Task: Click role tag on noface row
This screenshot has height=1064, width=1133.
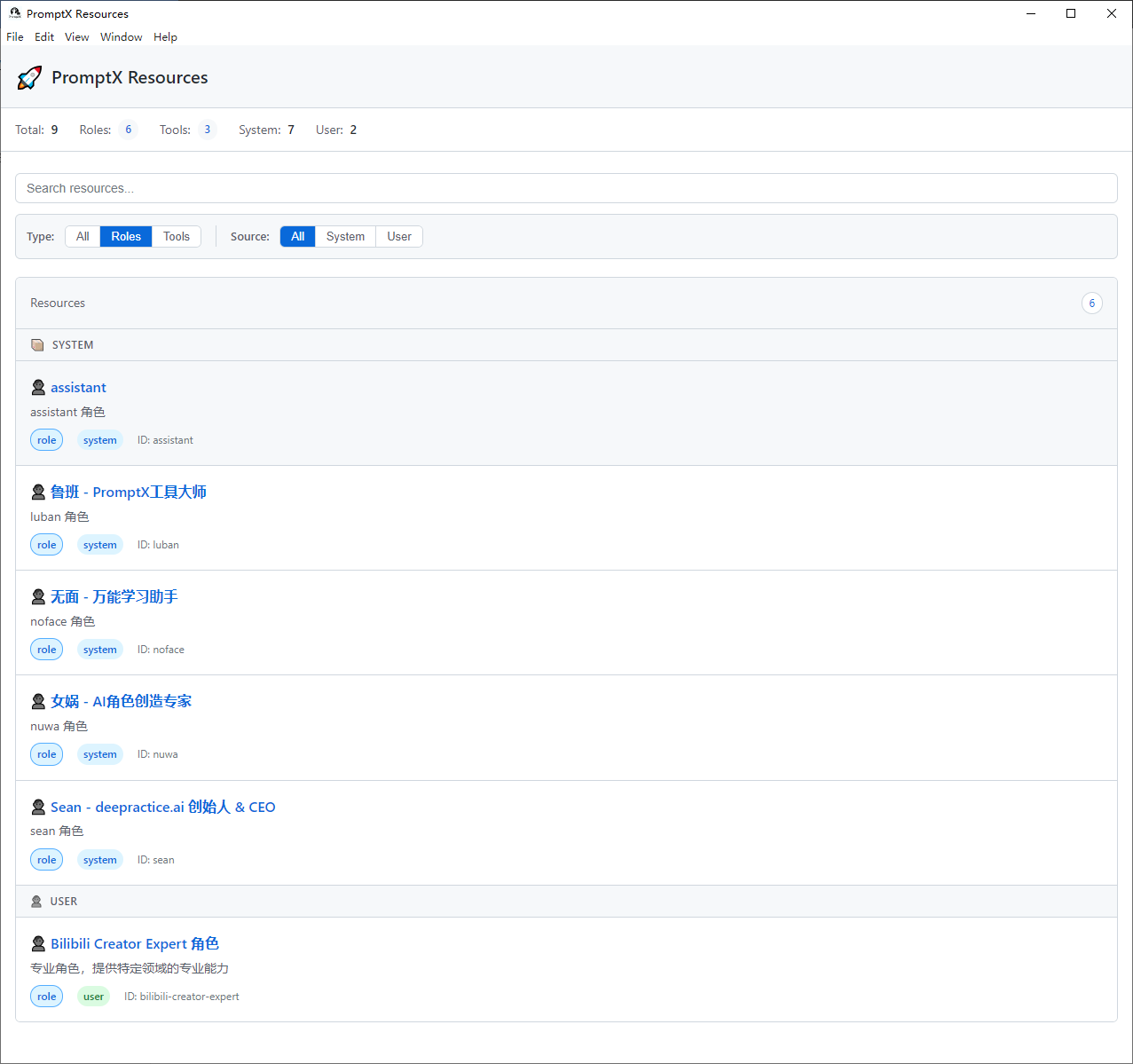Action: point(47,650)
